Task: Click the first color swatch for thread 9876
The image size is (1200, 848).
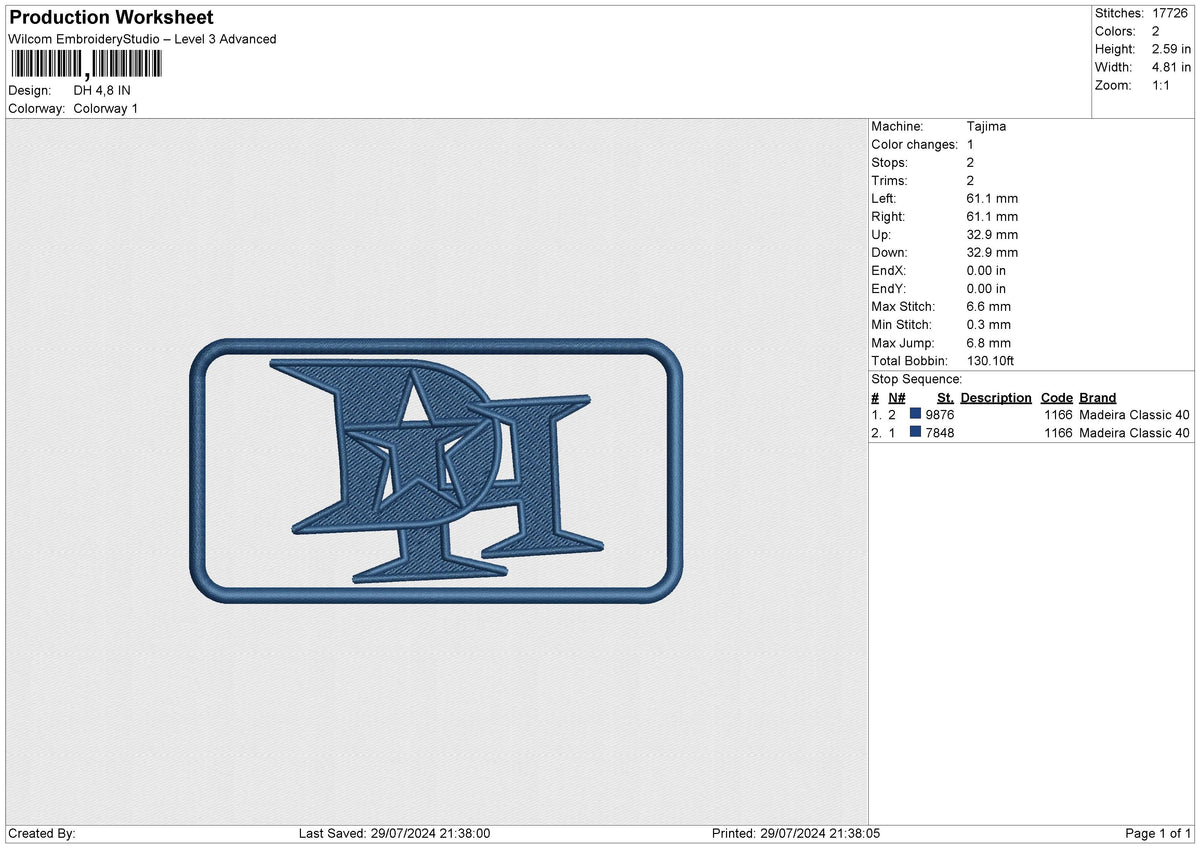Action: [915, 414]
